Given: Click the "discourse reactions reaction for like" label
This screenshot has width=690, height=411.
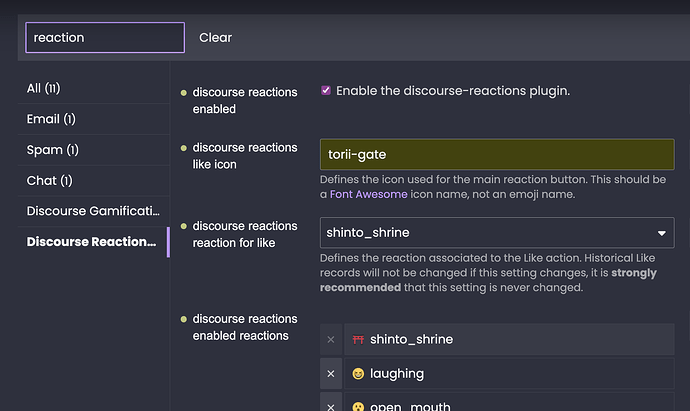Looking at the screenshot, I should click(x=245, y=234).
